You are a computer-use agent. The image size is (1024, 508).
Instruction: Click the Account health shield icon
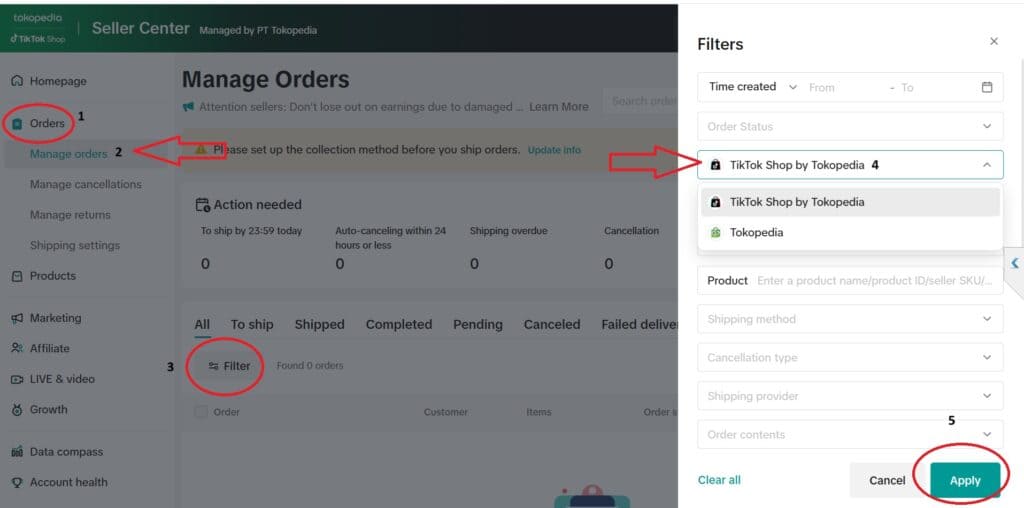(x=17, y=482)
